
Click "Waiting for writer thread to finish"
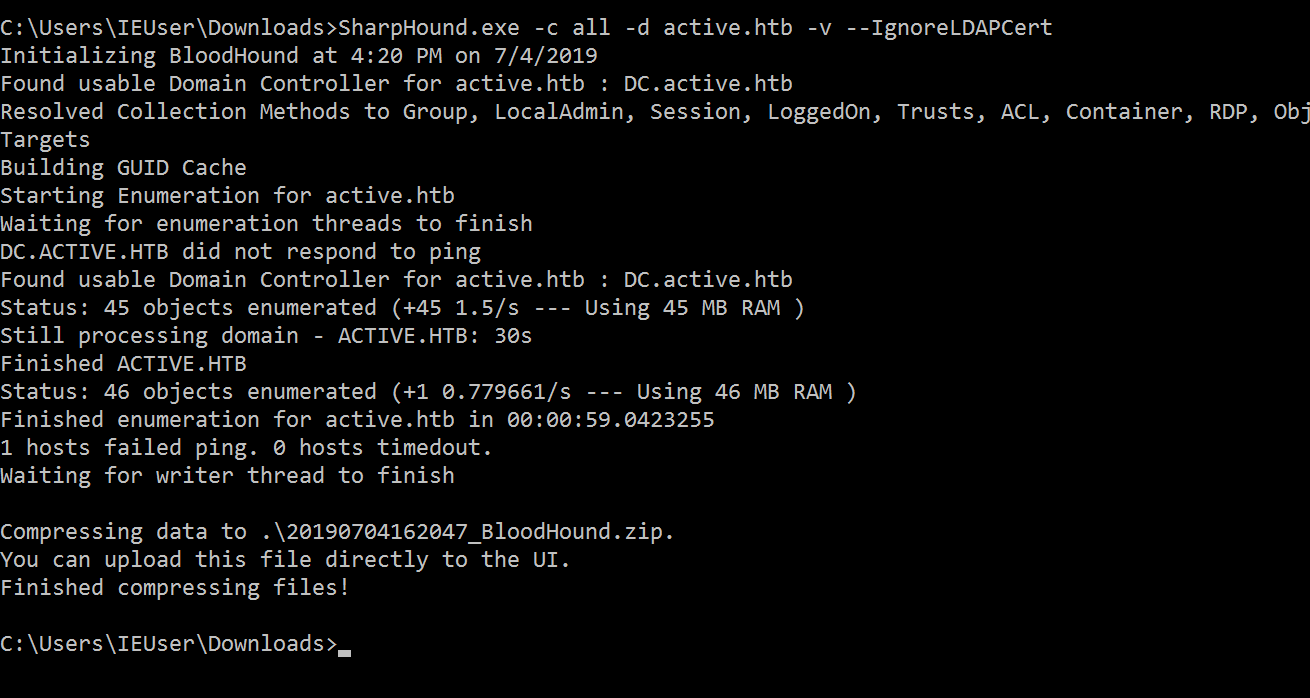coord(227,475)
